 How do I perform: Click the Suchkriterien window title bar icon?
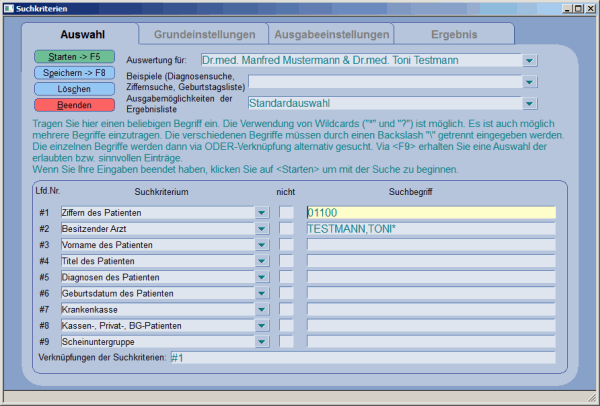pos(9,7)
